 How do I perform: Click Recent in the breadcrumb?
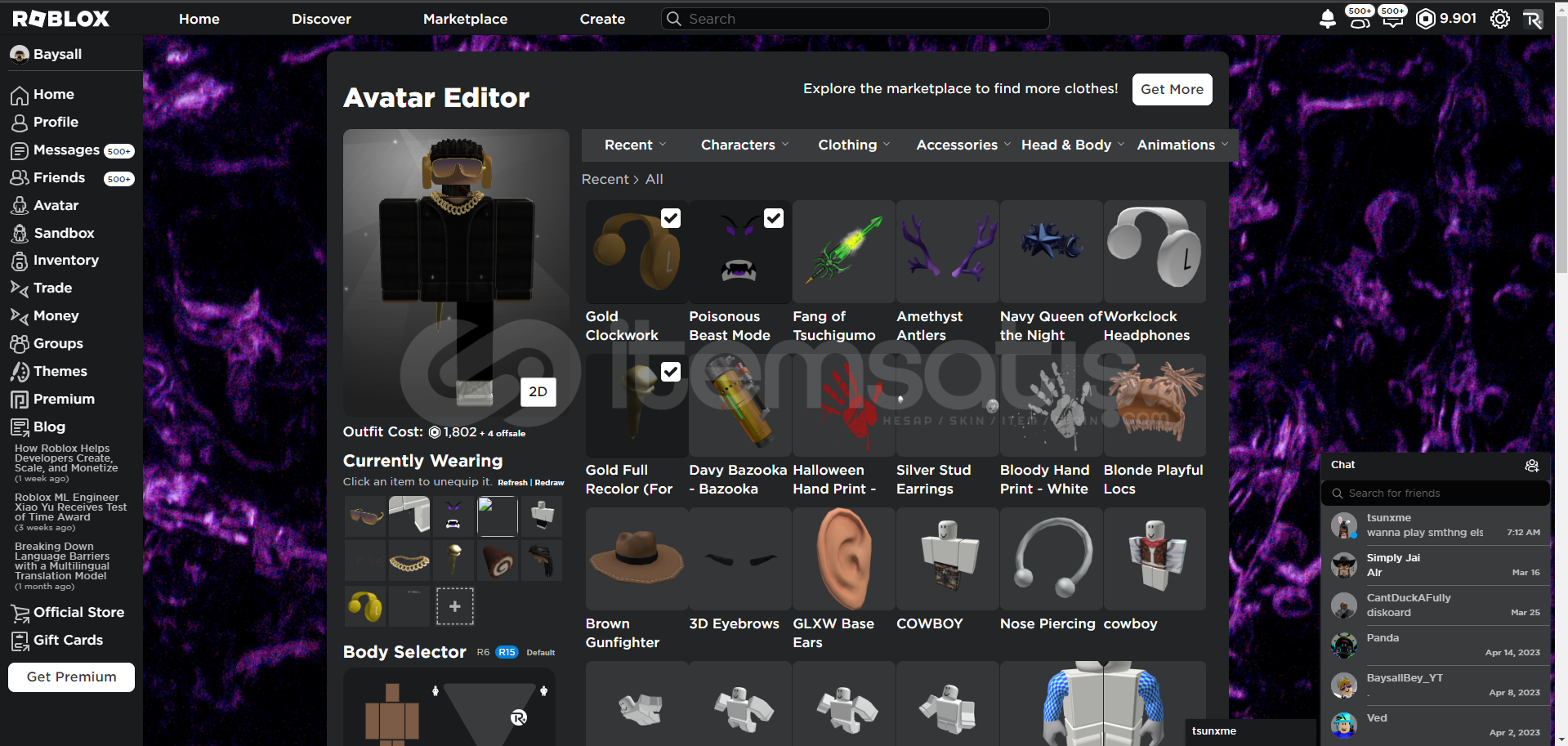tap(605, 179)
